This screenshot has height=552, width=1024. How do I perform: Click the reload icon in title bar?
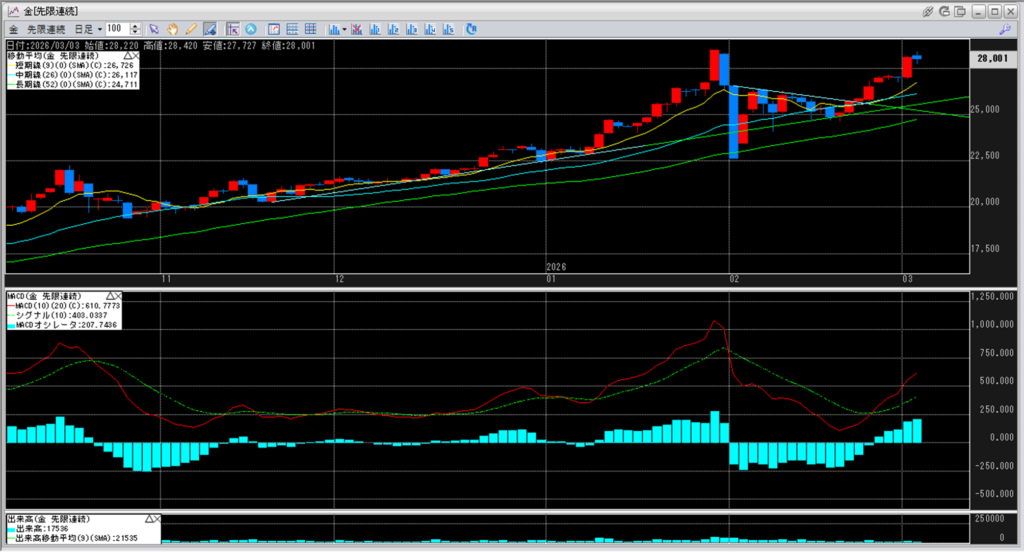[945, 10]
